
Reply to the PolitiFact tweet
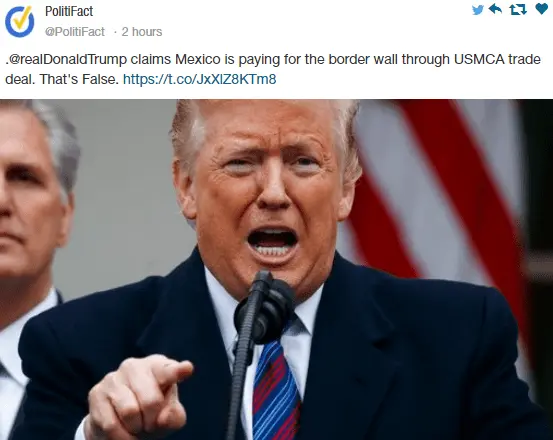[x=495, y=9]
